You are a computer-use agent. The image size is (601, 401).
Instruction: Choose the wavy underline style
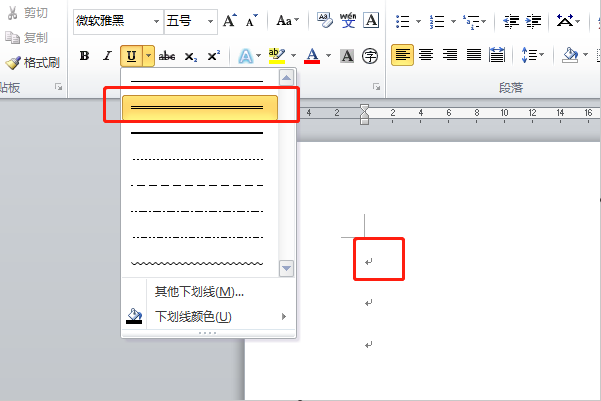(197, 263)
